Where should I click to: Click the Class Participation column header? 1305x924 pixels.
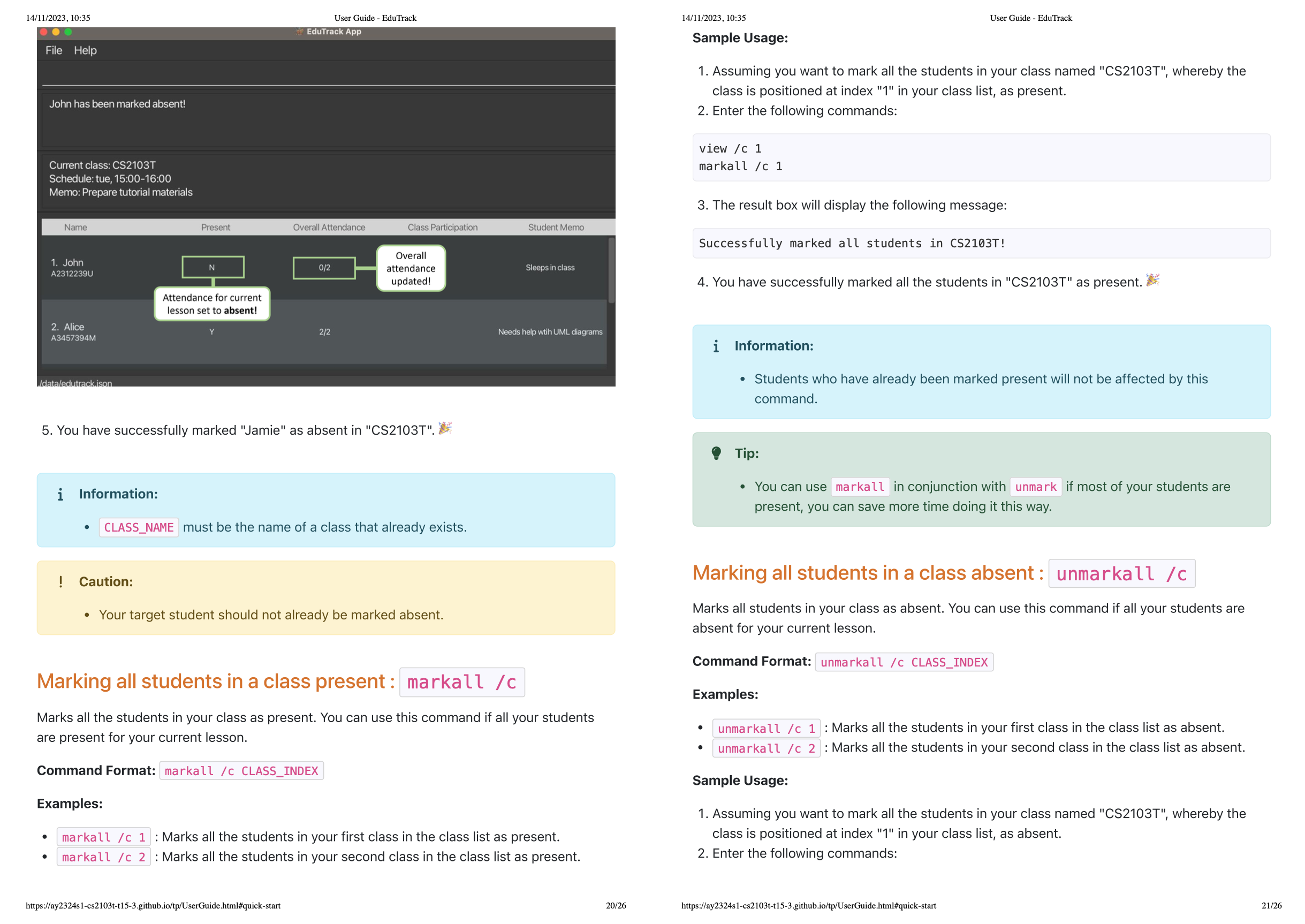[443, 227]
